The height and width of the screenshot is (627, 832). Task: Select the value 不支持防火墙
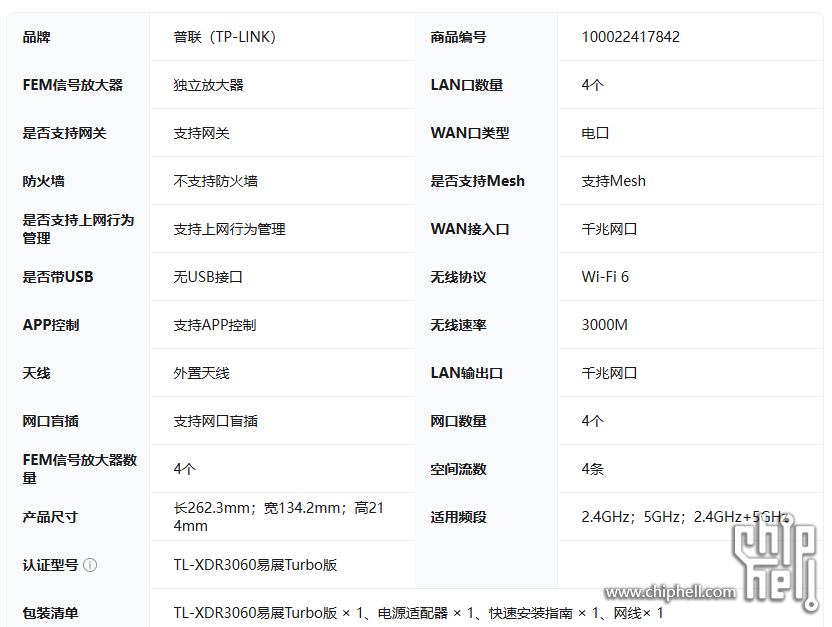point(215,181)
